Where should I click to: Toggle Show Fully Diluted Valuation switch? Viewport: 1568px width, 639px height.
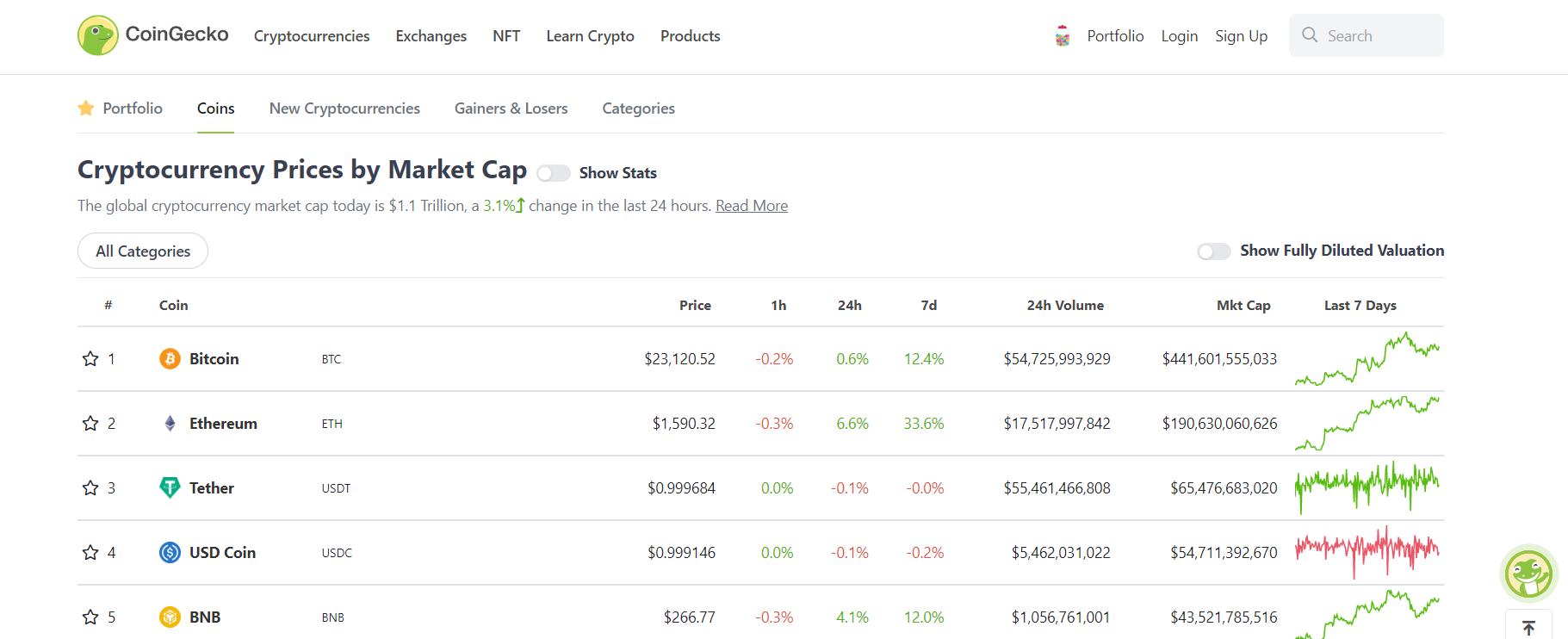[1214, 251]
